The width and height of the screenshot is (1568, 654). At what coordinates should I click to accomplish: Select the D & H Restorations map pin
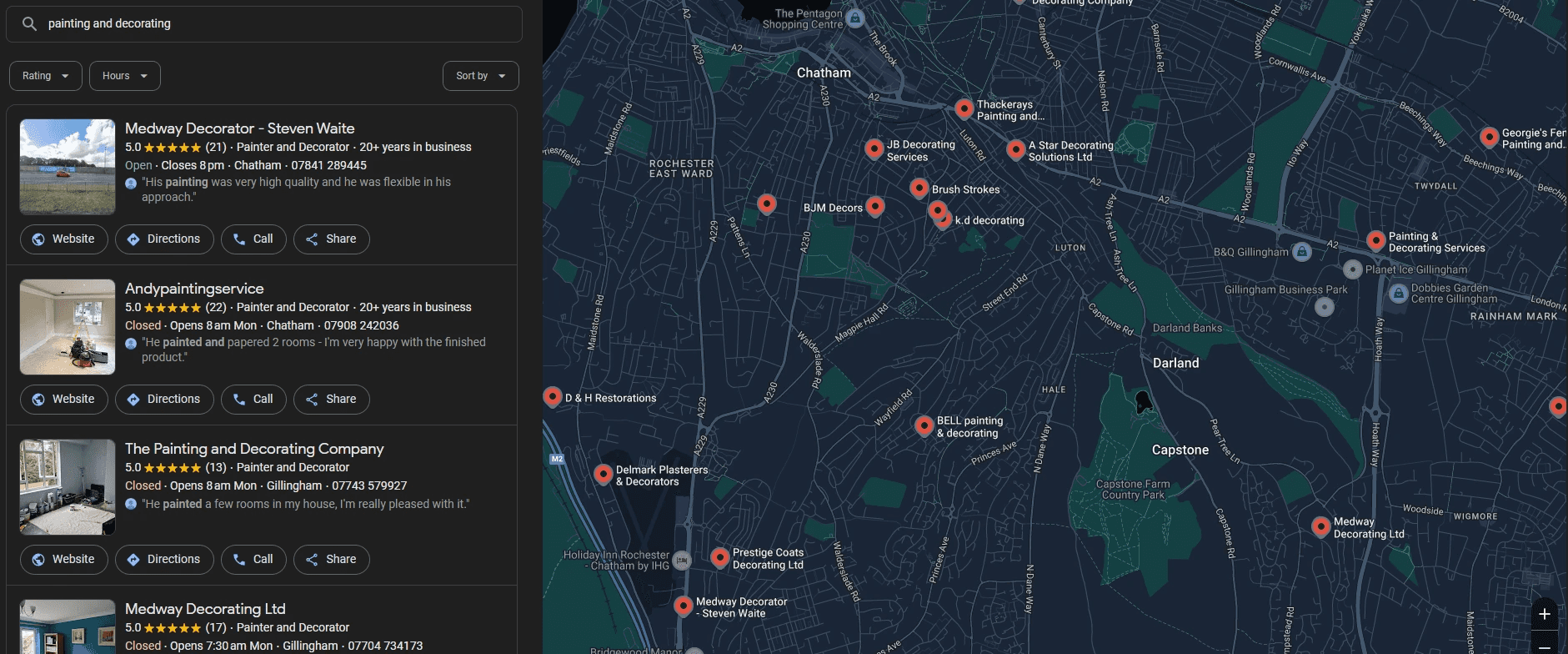553,396
